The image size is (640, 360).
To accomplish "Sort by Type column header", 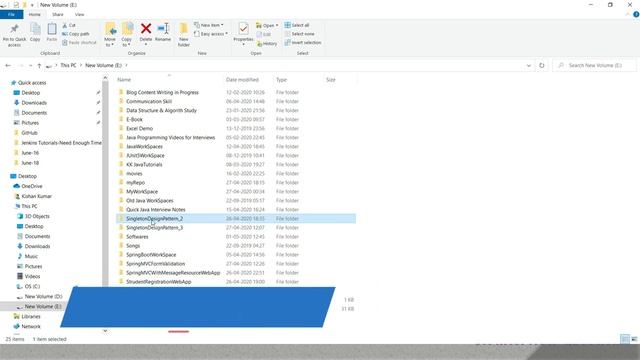I will (281, 80).
